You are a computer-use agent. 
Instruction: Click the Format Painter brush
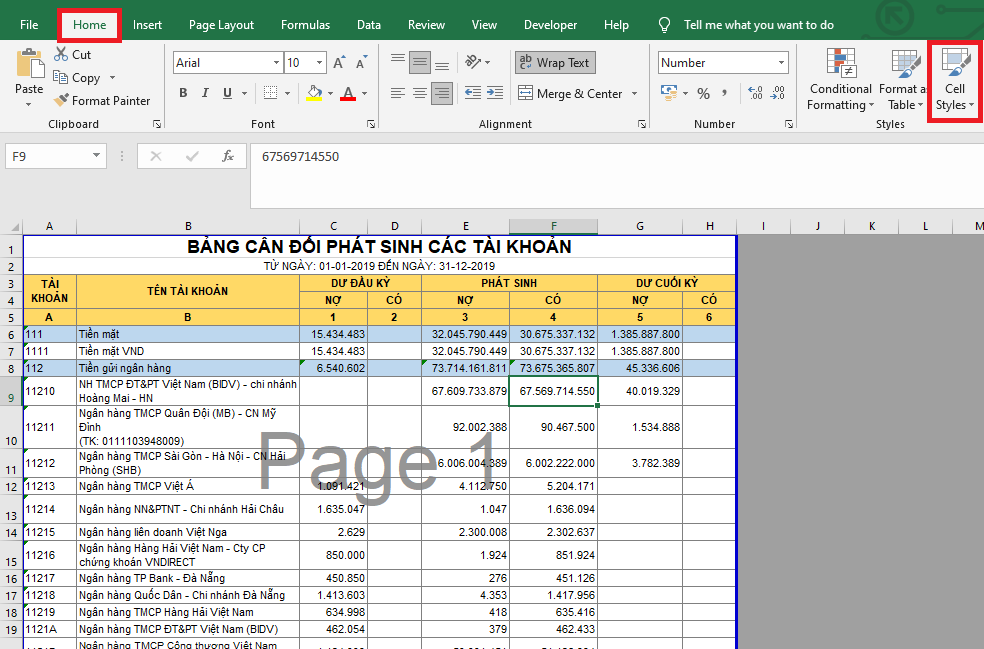point(62,101)
